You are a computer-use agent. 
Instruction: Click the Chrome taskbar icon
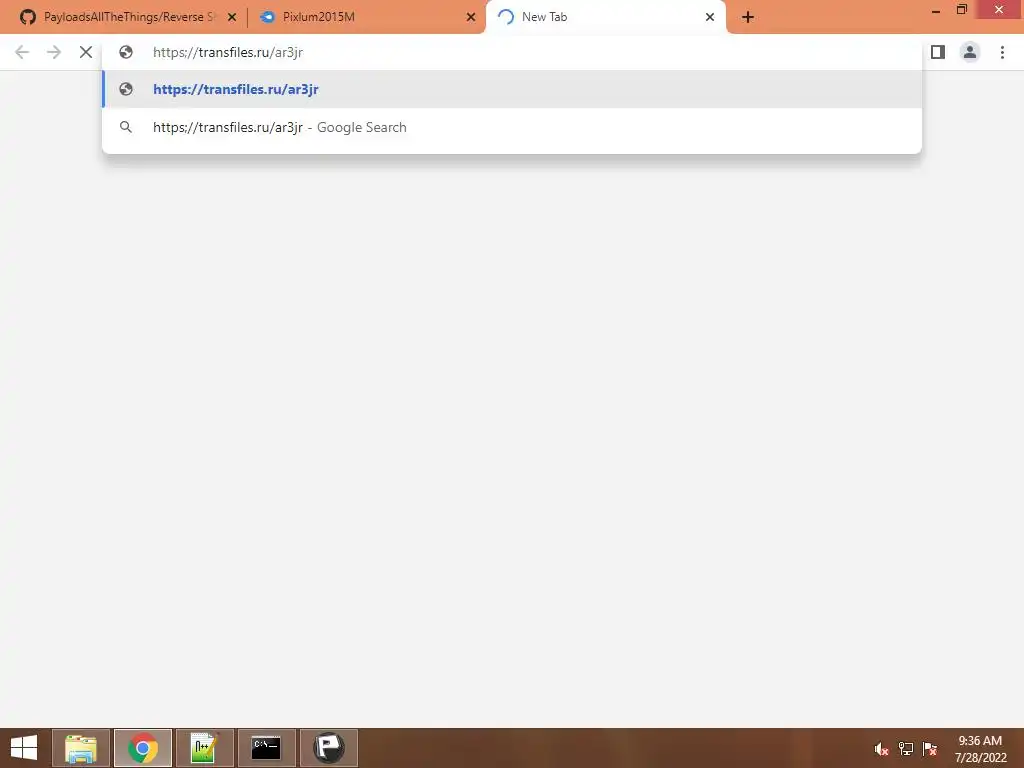click(x=143, y=748)
